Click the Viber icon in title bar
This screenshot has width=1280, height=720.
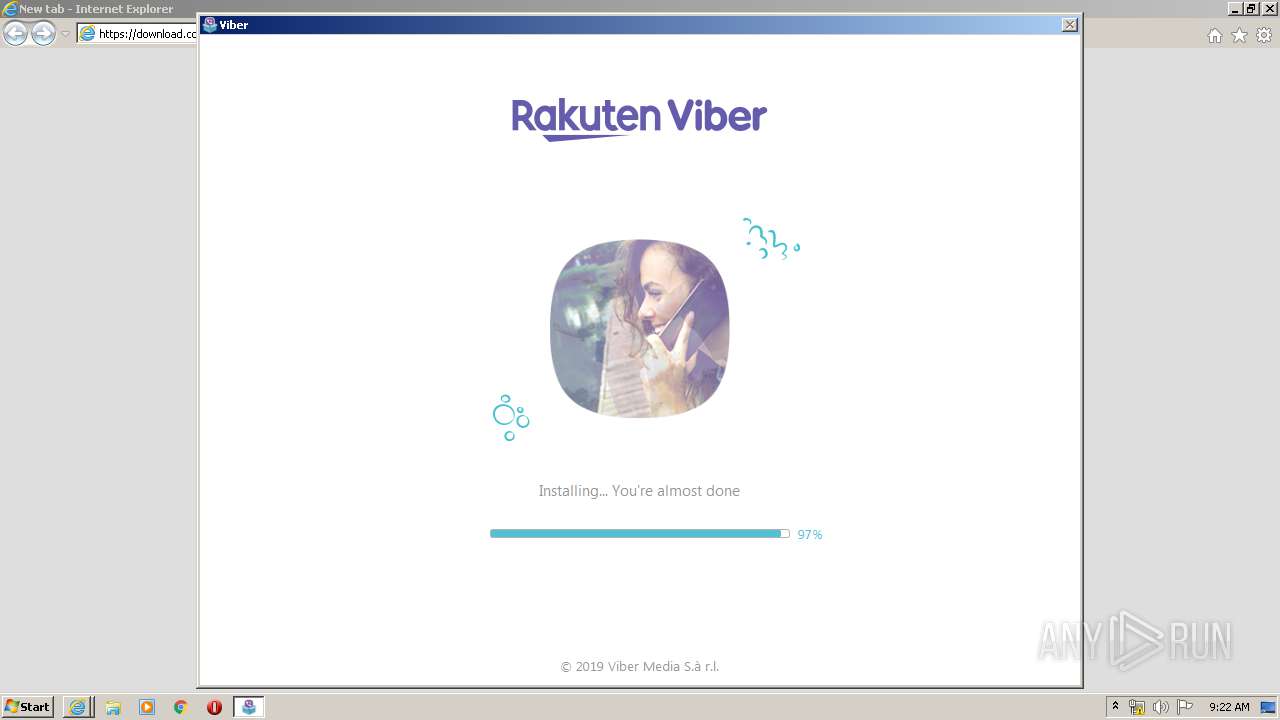point(210,25)
